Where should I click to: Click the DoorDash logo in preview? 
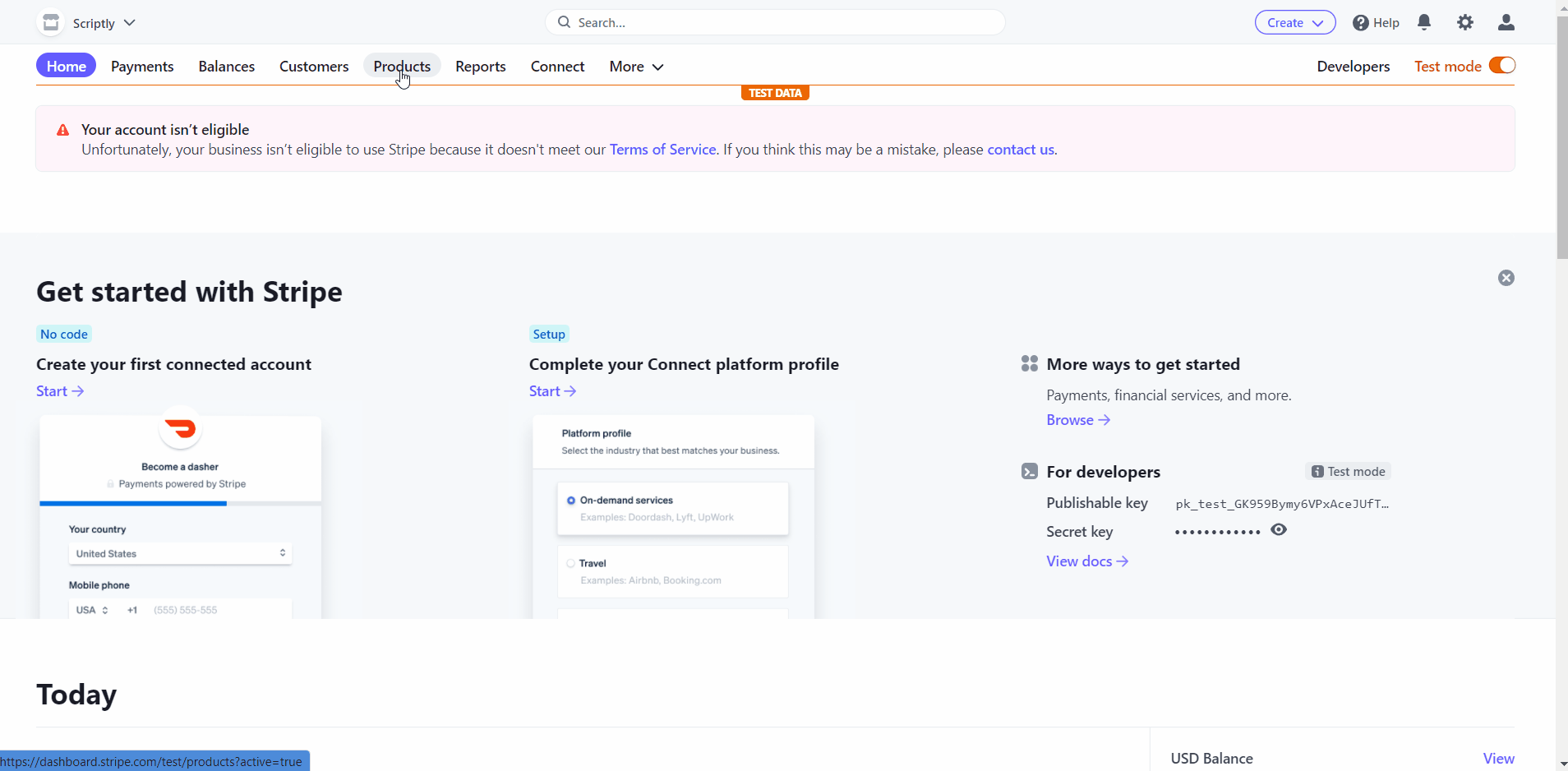[x=180, y=428]
